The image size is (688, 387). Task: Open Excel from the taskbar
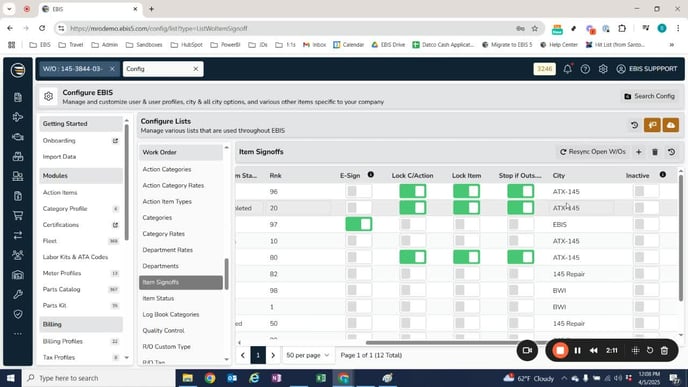coord(321,378)
